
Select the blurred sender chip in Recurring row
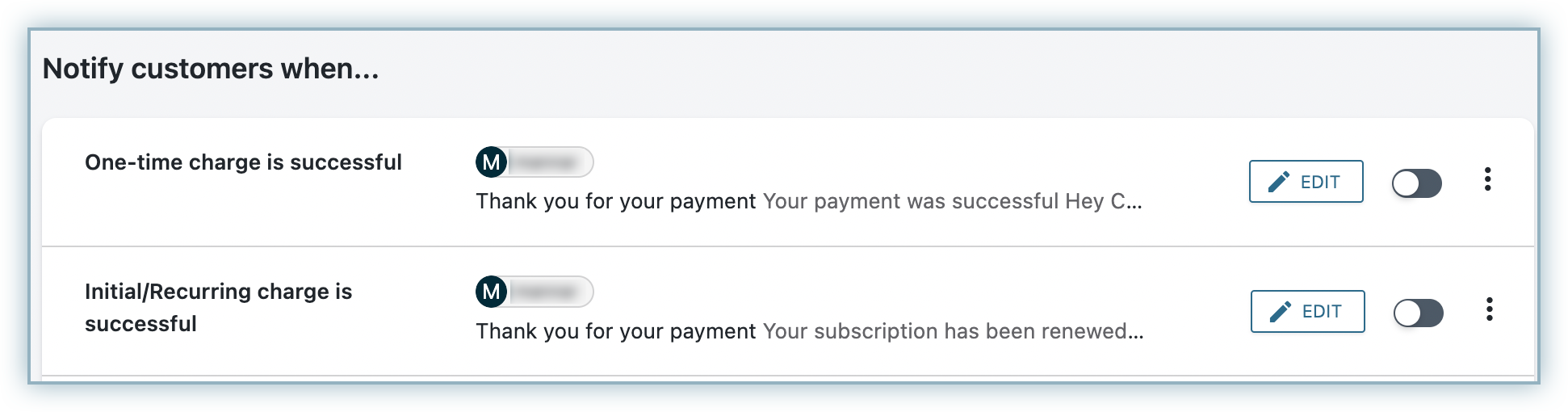coord(549,292)
